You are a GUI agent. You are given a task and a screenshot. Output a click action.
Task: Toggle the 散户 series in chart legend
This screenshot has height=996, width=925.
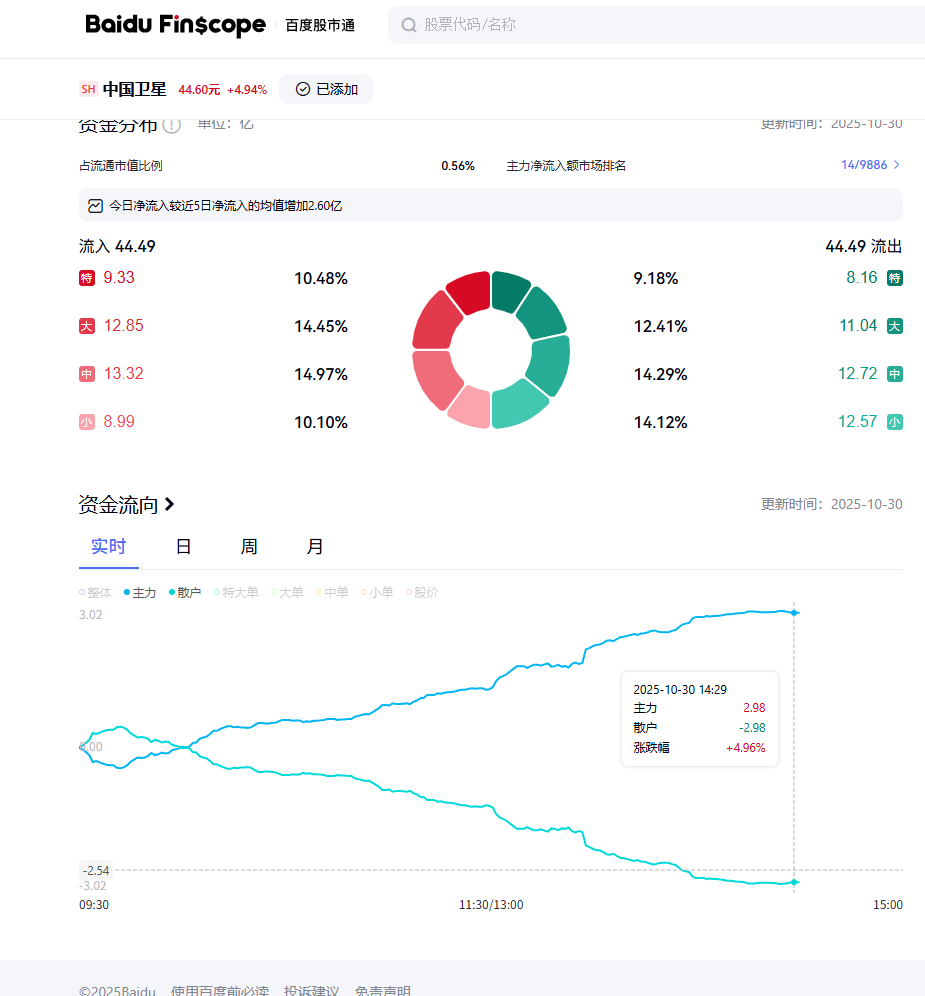(185, 593)
